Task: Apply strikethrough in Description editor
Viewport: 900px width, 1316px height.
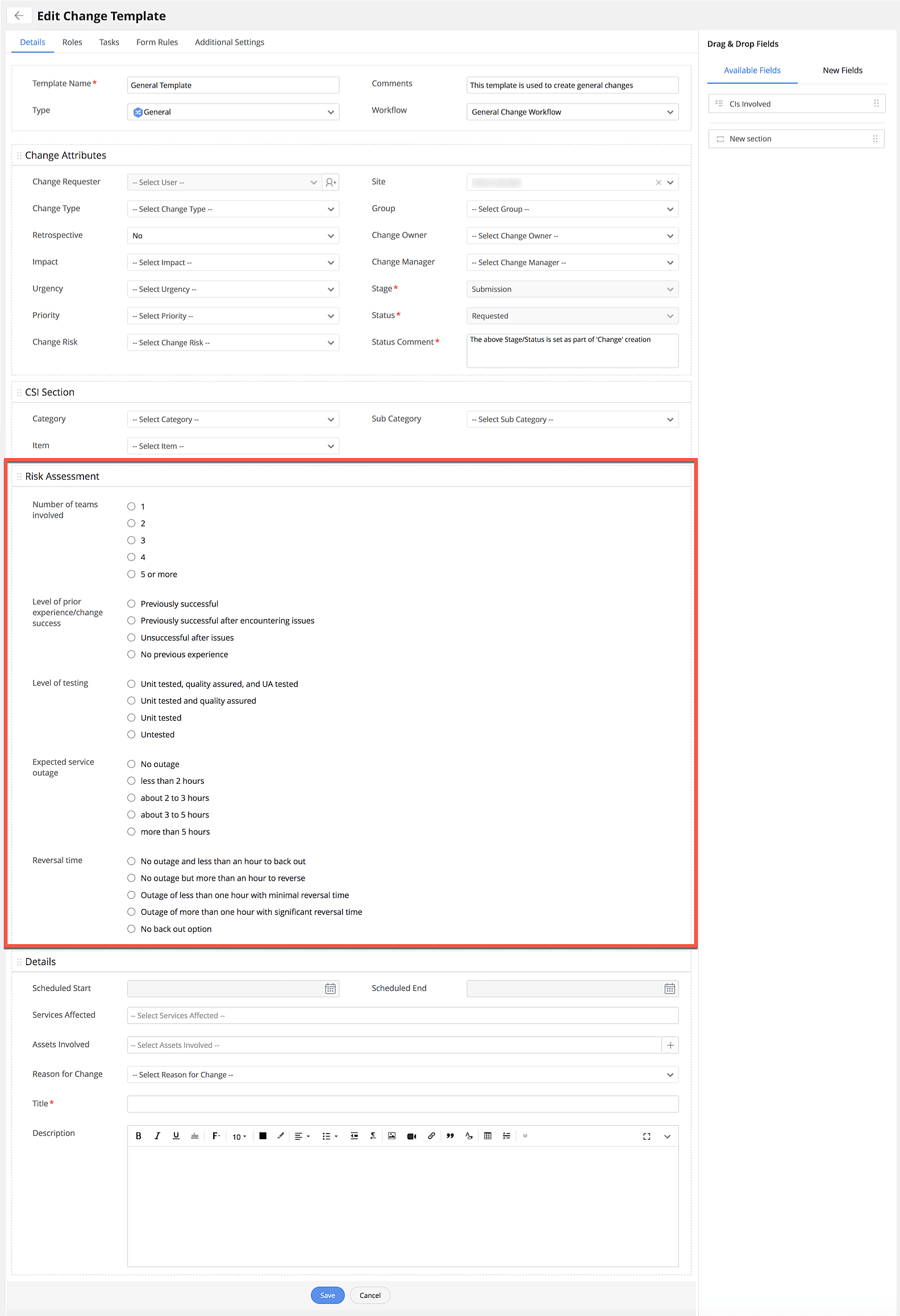Action: click(x=195, y=1136)
